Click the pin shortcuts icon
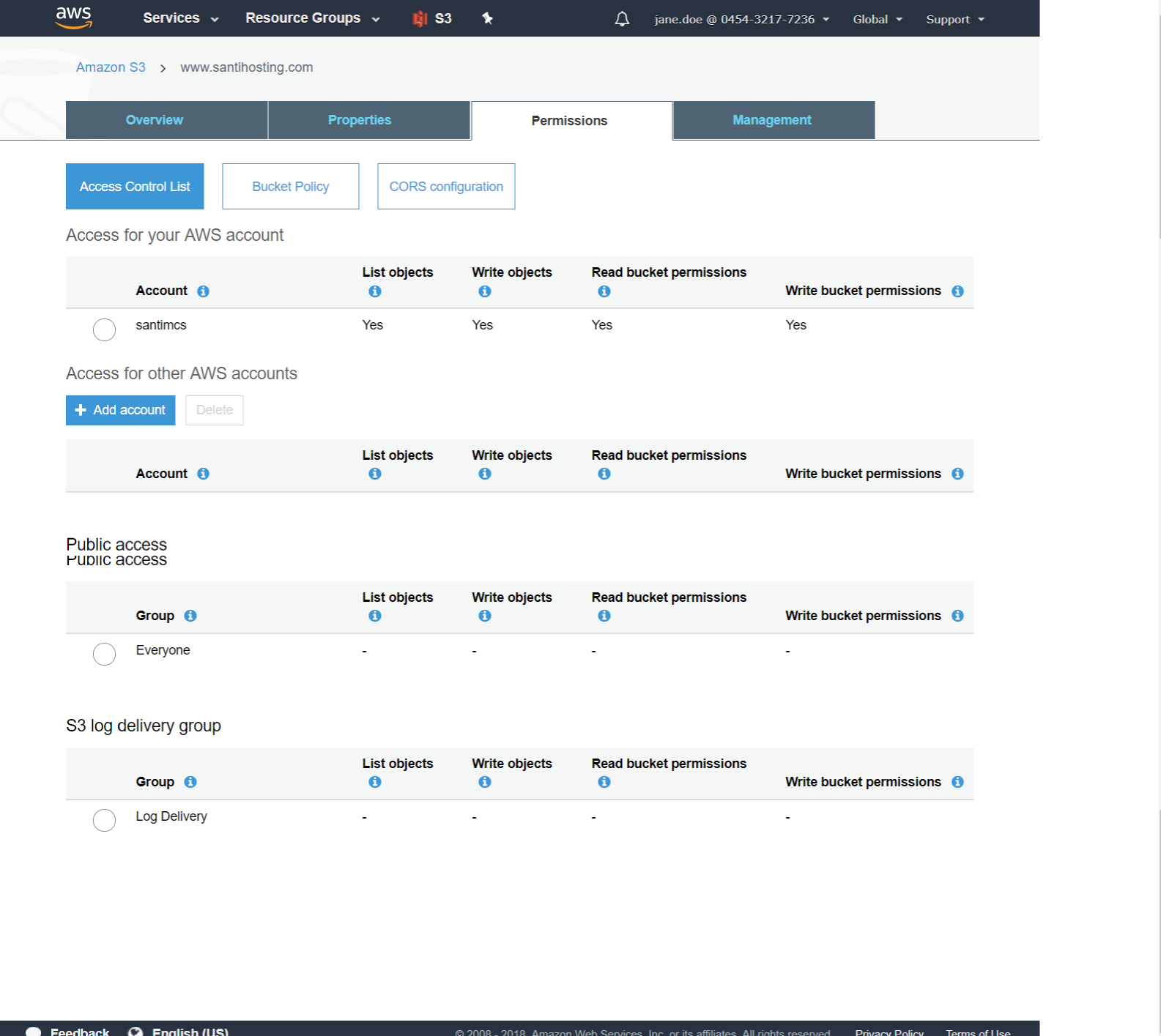 tap(487, 18)
